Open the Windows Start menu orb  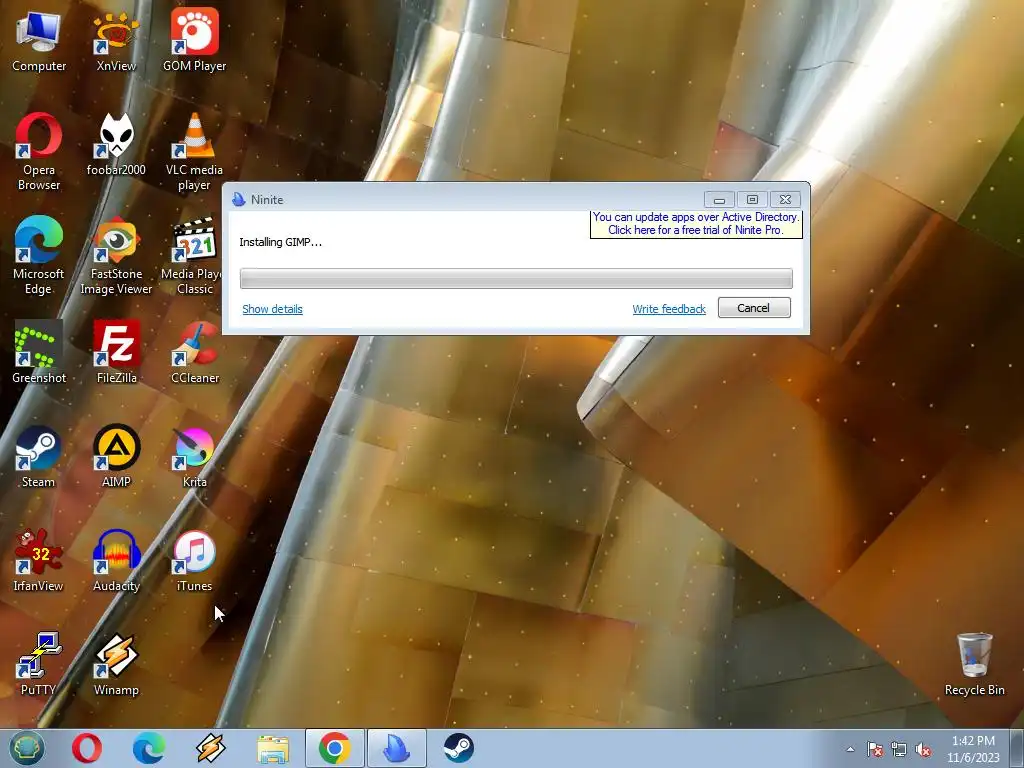(x=26, y=748)
